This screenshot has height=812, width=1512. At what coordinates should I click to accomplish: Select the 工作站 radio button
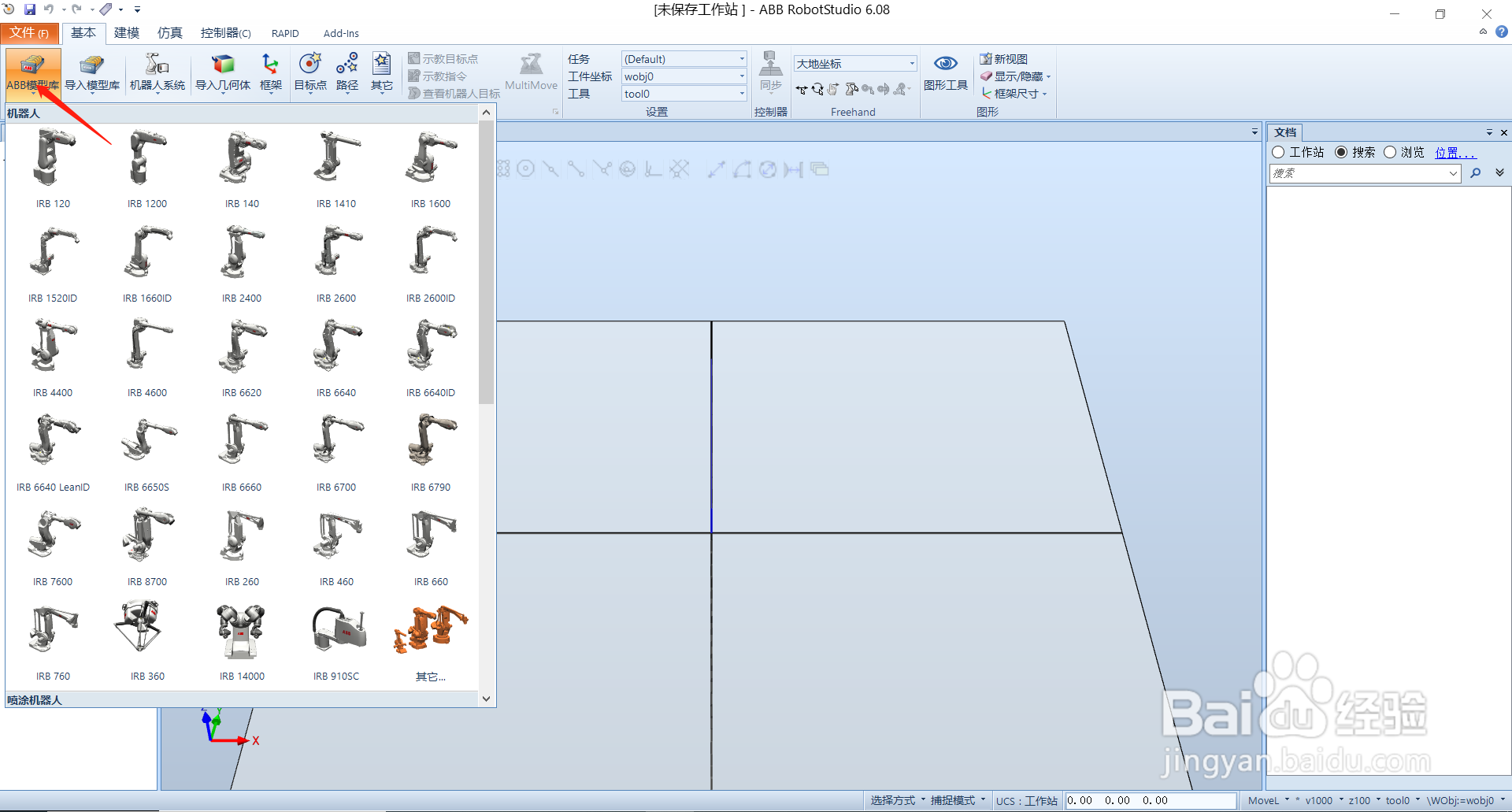1278,152
